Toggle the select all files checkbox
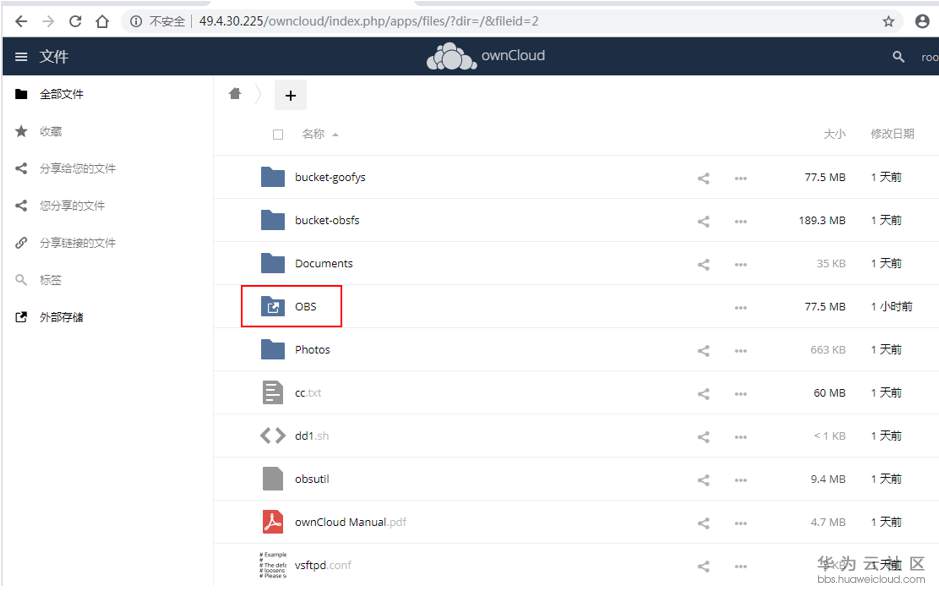This screenshot has height=594, width=939. (x=278, y=135)
